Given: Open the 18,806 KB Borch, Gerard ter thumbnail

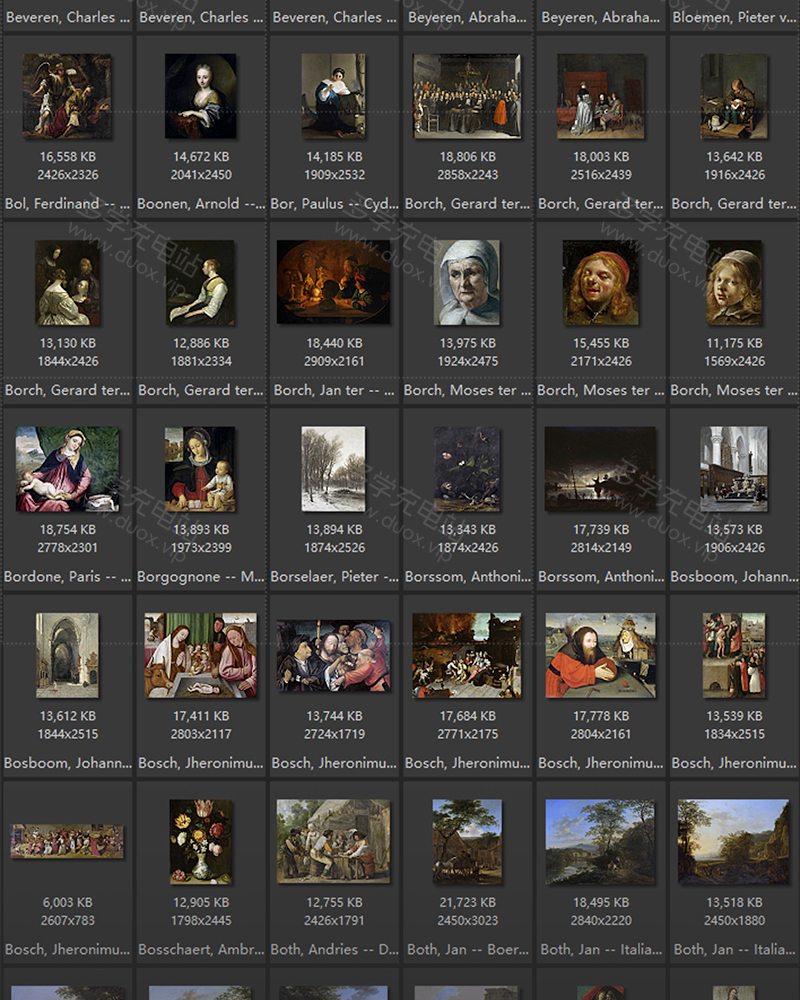Looking at the screenshot, I should (467, 96).
